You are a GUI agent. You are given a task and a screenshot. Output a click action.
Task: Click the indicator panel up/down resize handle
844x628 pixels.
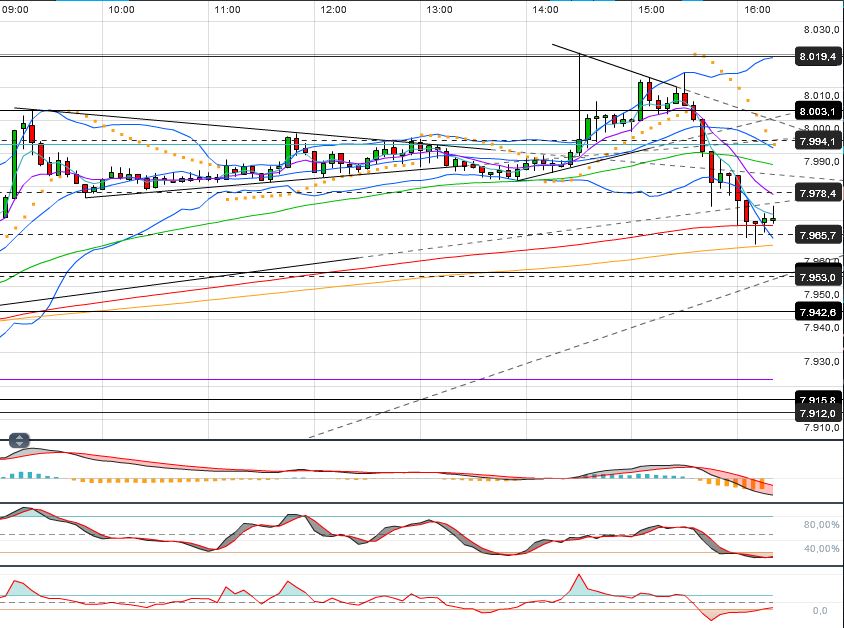[x=19, y=441]
